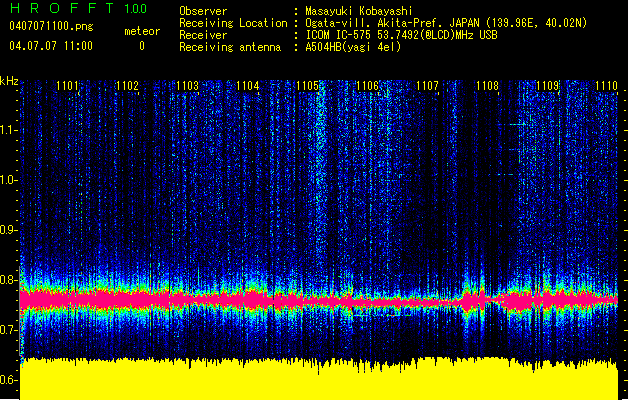Click the meteor count label

[142, 31]
